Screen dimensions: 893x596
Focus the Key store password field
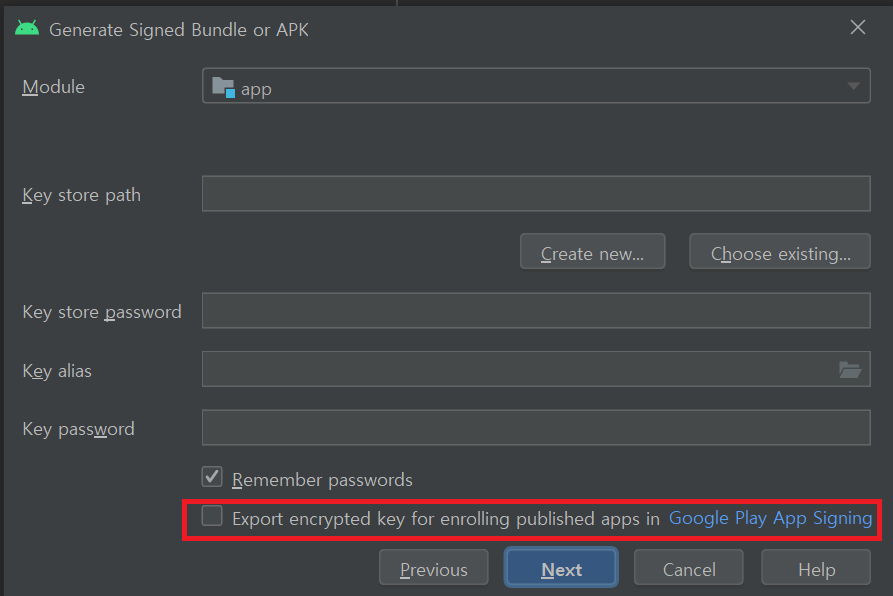click(x=536, y=311)
